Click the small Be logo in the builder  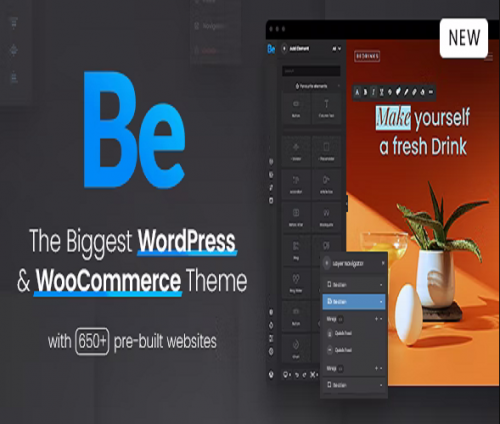271,49
